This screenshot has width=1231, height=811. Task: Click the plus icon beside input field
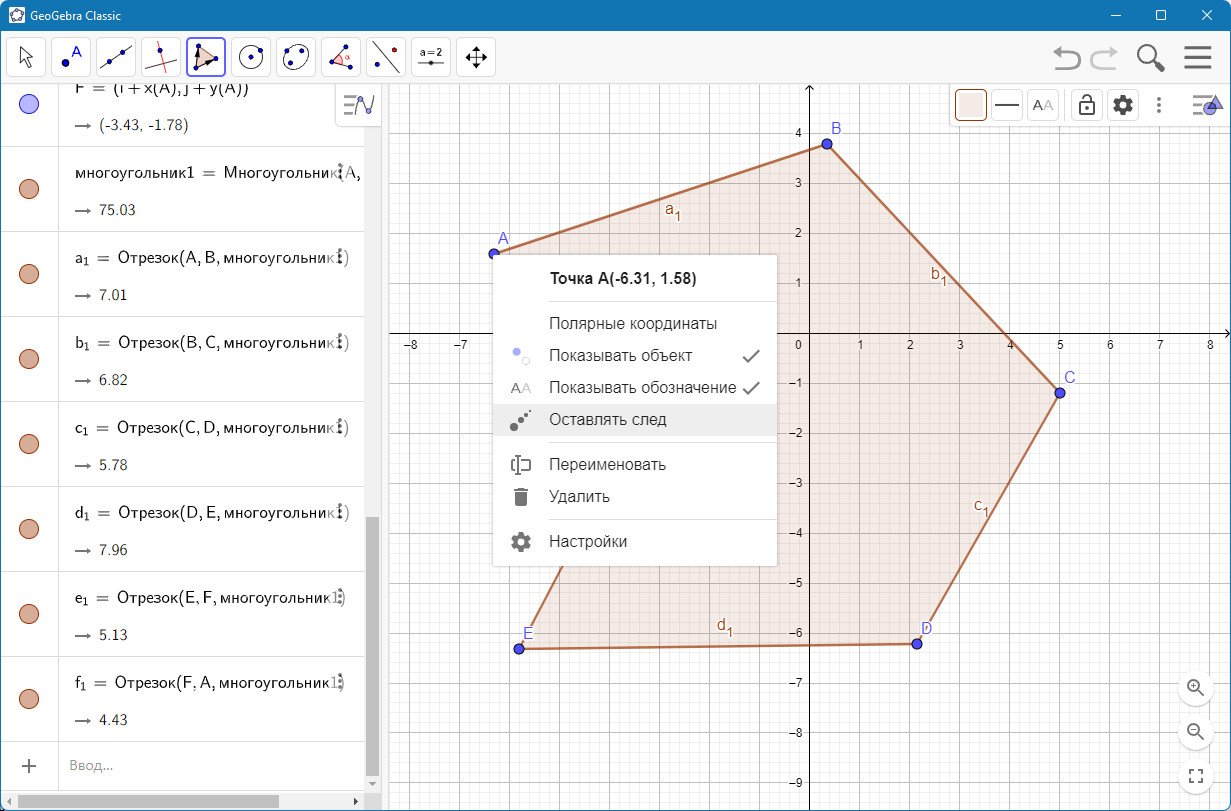point(29,766)
